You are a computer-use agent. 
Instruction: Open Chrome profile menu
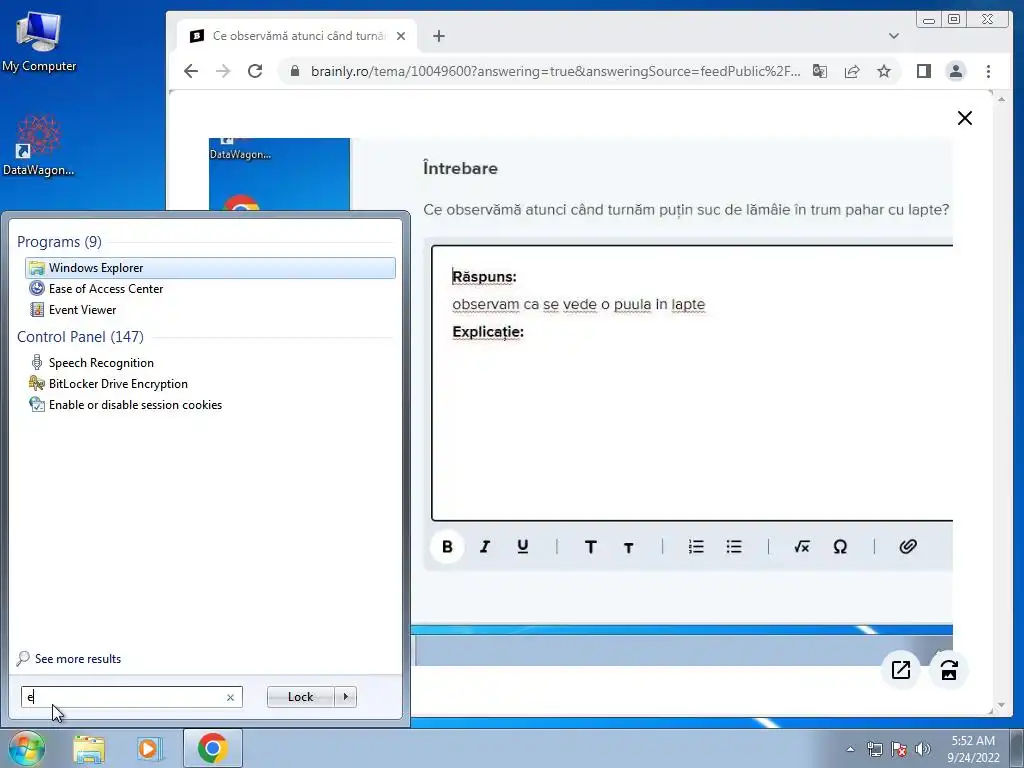955,71
